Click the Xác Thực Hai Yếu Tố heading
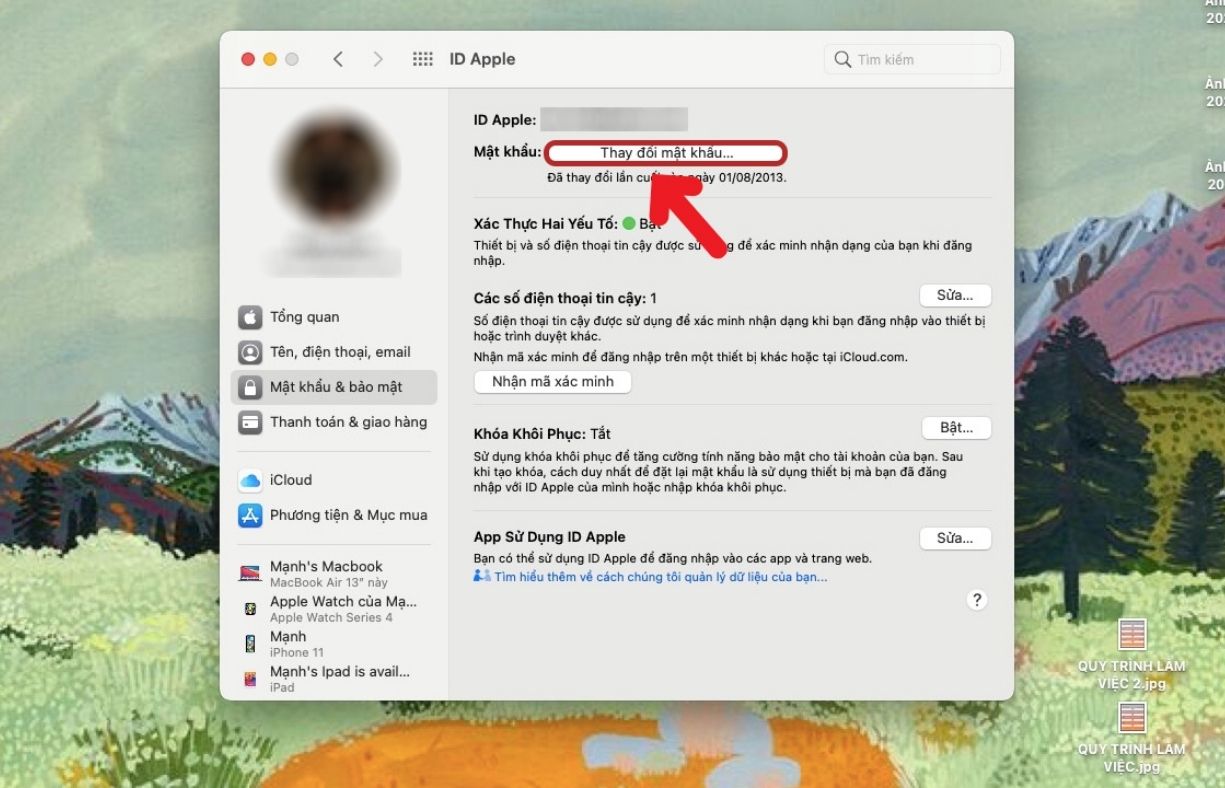Viewport: 1225px width, 788px height. point(545,224)
